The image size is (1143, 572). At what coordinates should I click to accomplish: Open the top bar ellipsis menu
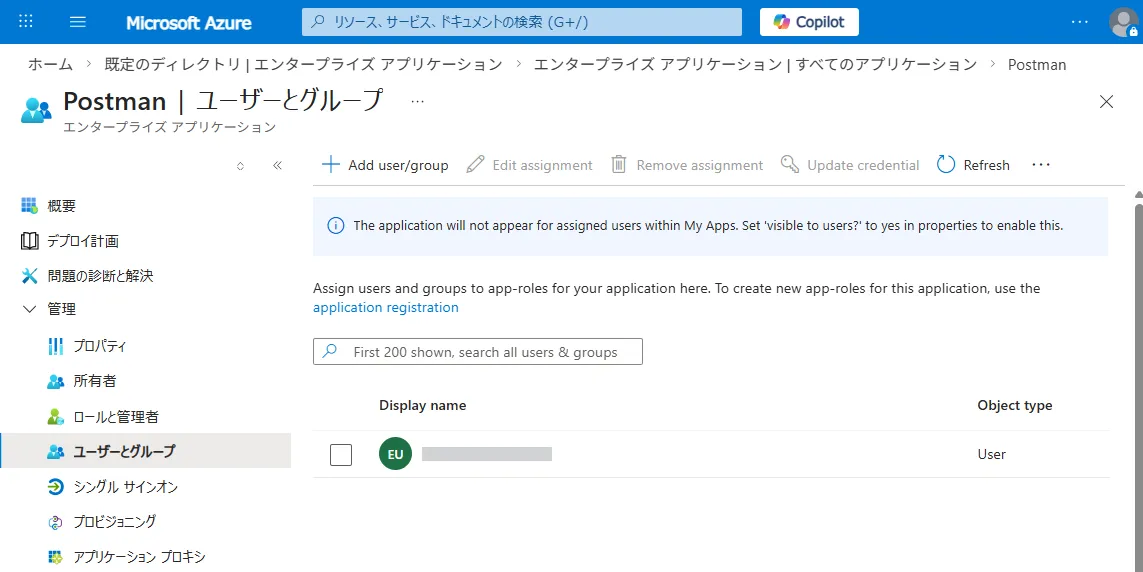click(x=1080, y=22)
